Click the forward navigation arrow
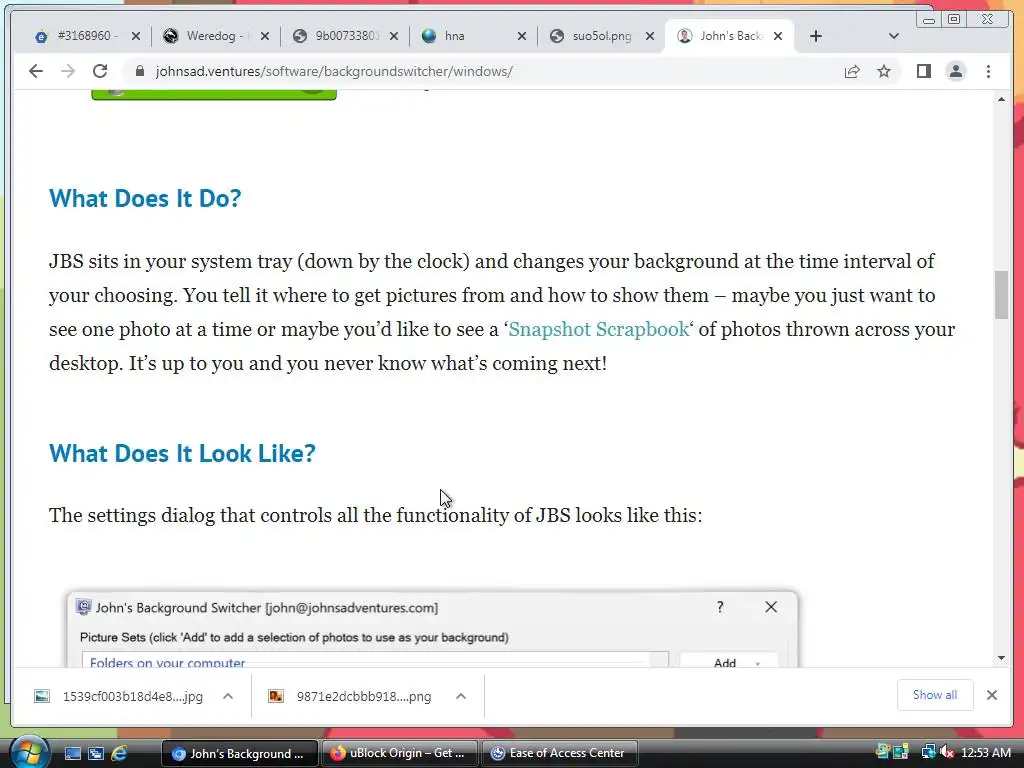 tap(68, 71)
